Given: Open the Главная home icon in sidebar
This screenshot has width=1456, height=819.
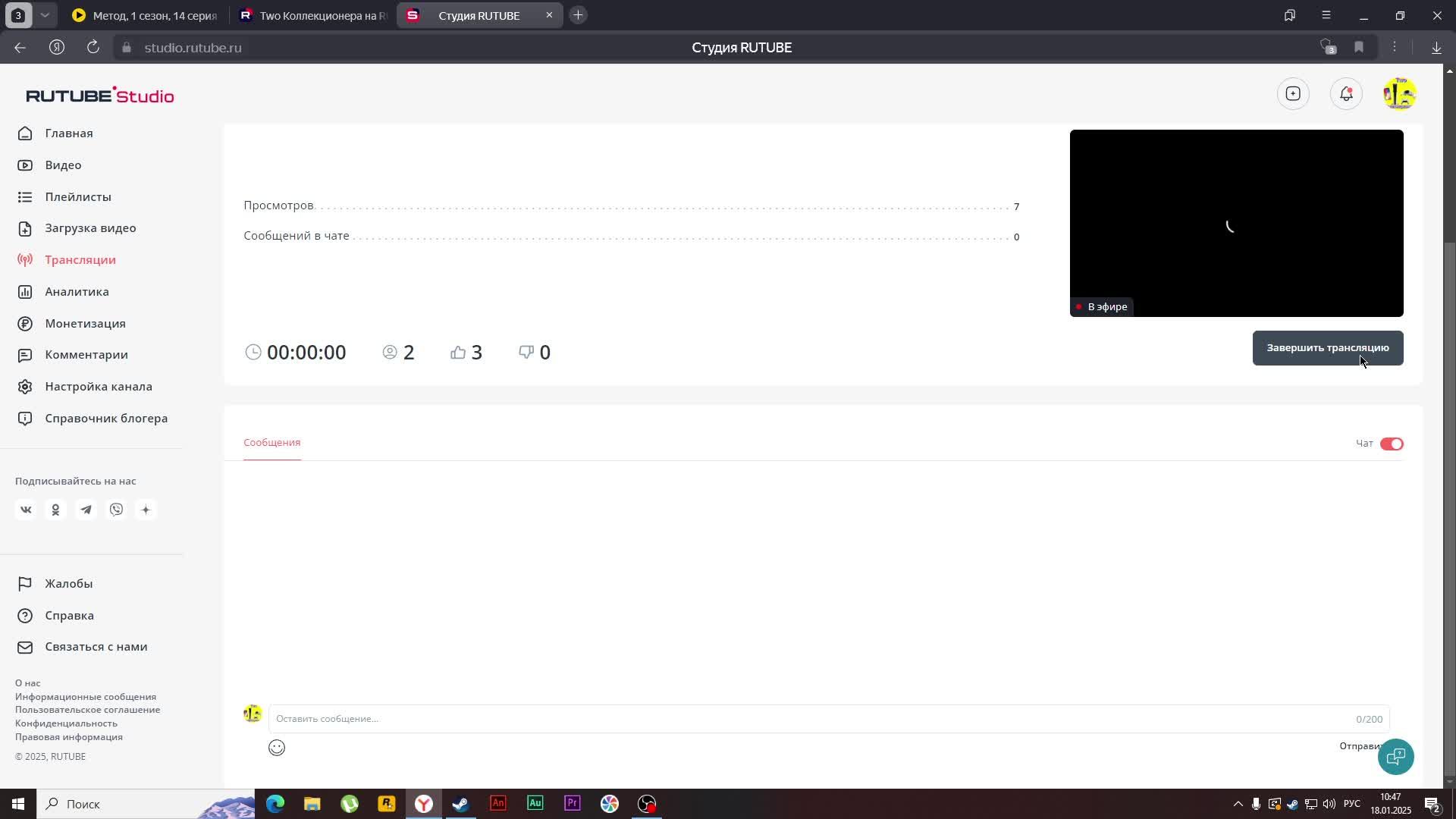Looking at the screenshot, I should (x=25, y=133).
